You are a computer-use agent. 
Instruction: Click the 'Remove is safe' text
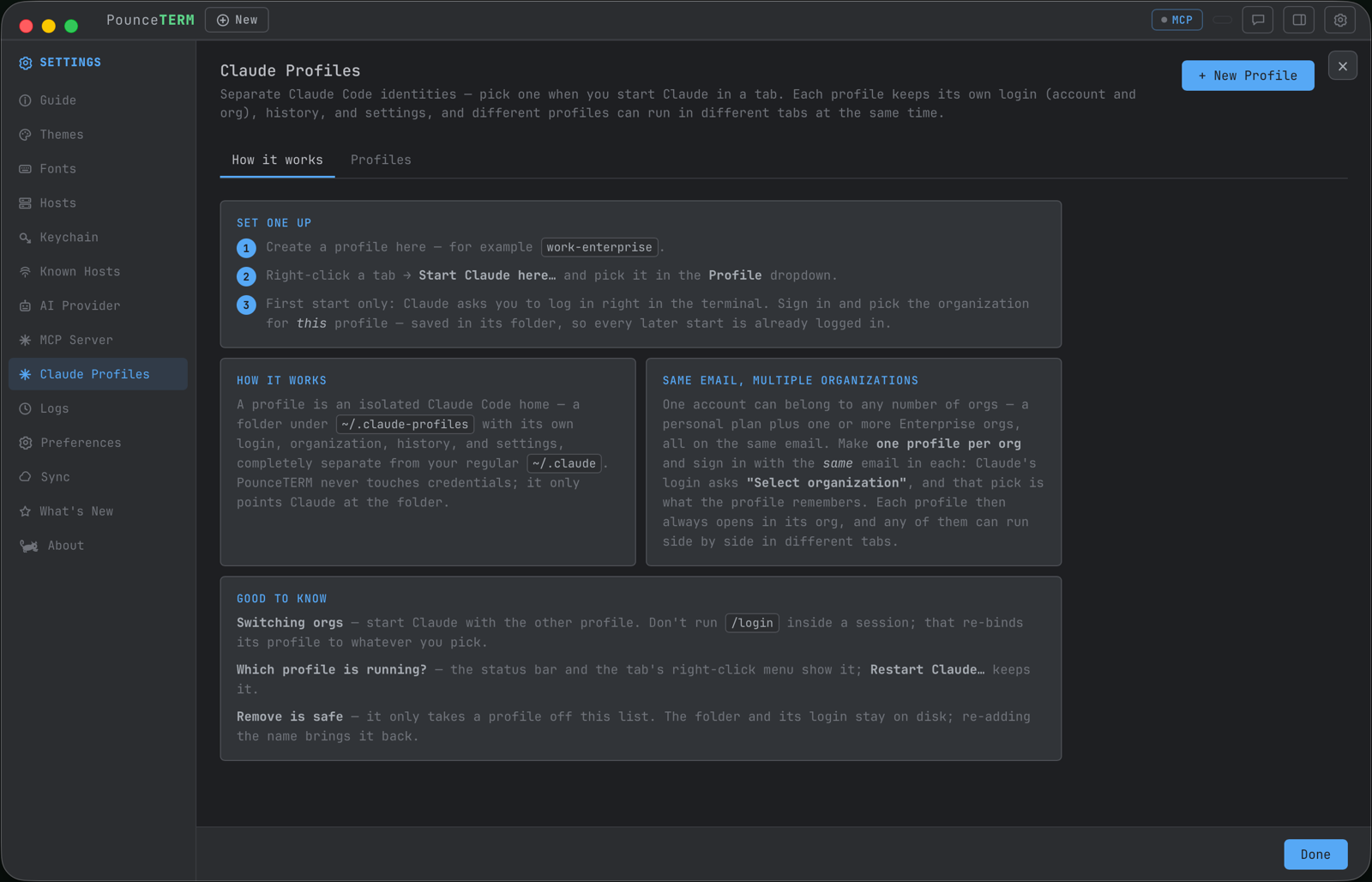pos(290,717)
